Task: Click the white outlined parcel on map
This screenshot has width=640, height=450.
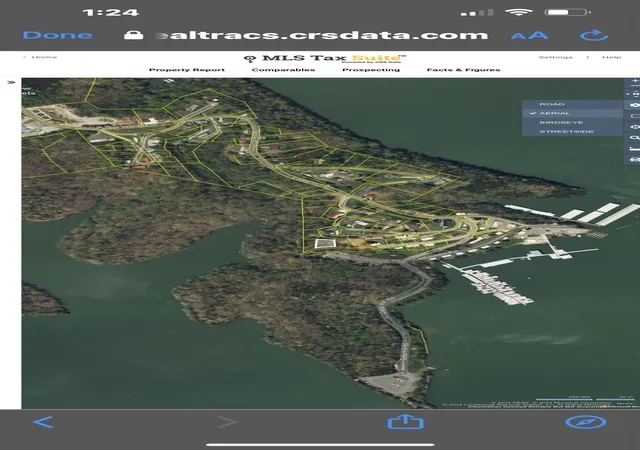Action: 325,244
